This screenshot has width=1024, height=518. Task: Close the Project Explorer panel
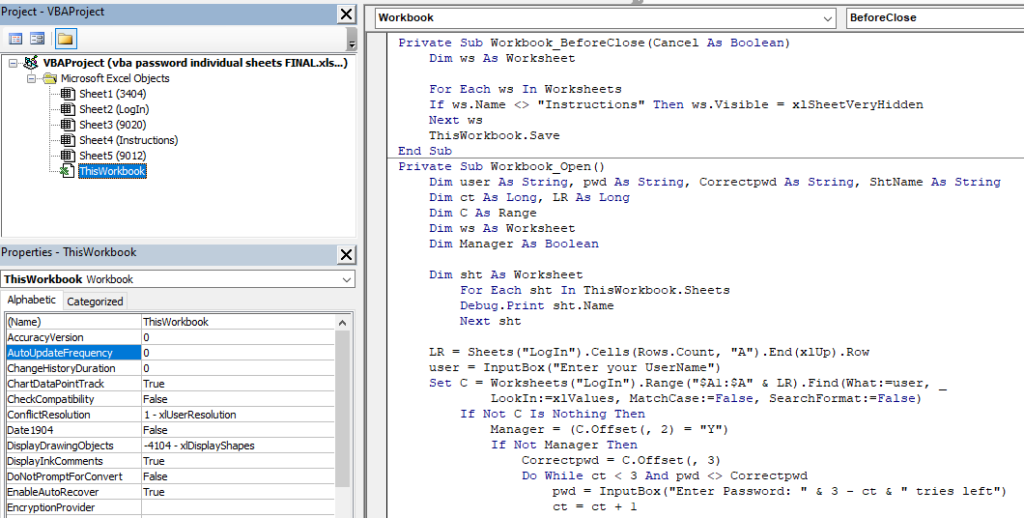(346, 13)
